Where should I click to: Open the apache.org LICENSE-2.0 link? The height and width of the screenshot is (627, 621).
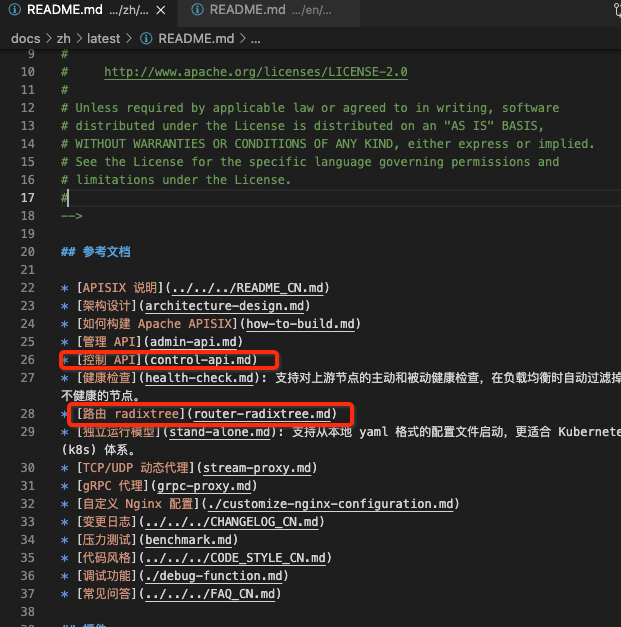tap(256, 72)
